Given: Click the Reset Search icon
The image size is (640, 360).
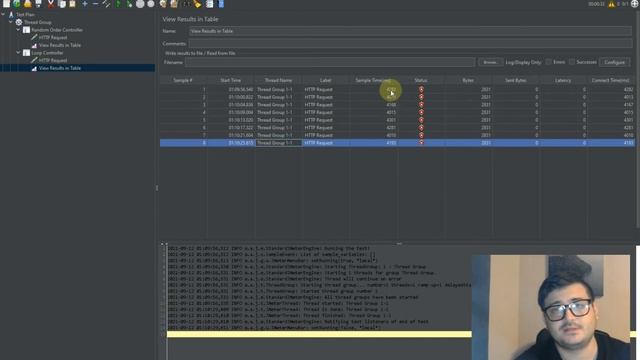Looking at the screenshot, I should pos(198,4).
